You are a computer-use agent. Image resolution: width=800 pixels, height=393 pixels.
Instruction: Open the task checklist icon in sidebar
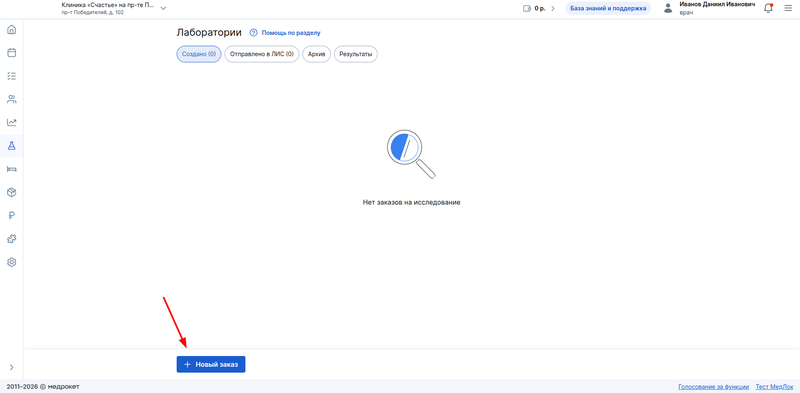click(x=11, y=76)
